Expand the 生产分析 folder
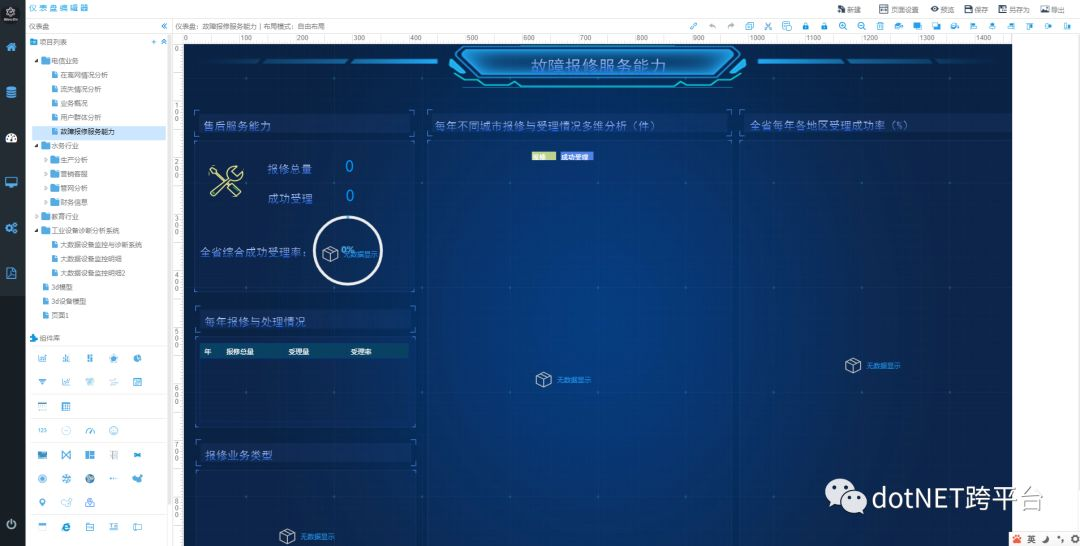 pos(46,160)
